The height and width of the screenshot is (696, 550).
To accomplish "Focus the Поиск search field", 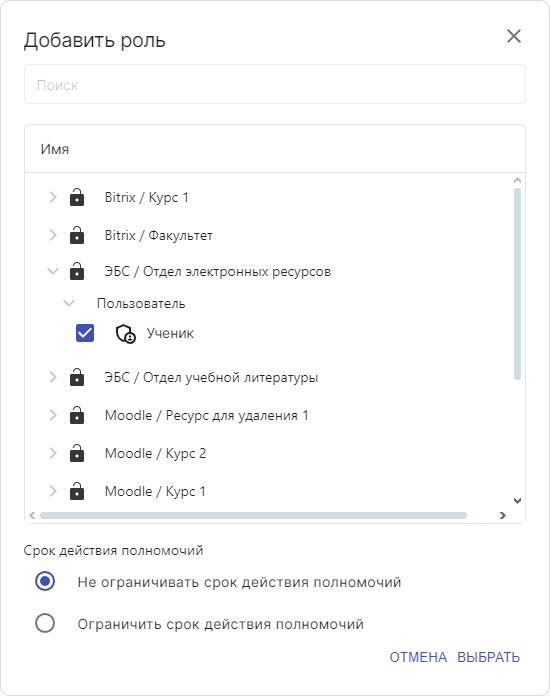I will coord(275,84).
